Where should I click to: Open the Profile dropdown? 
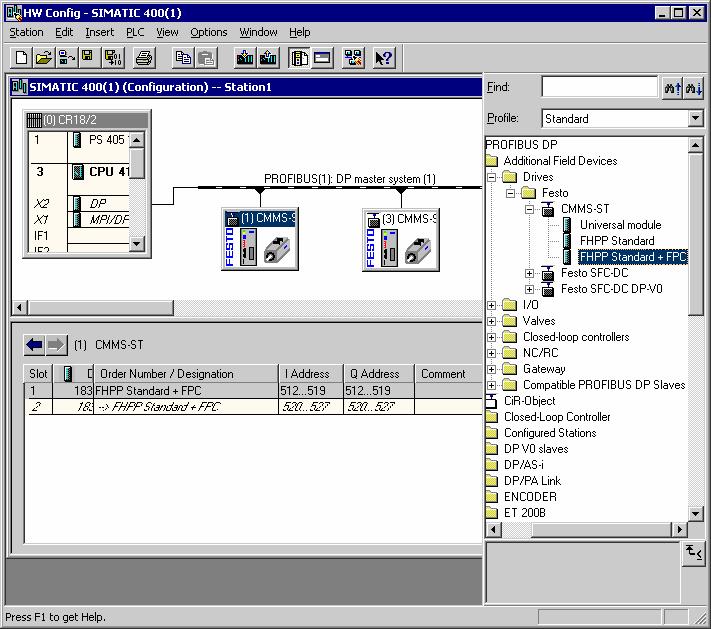pyautogui.click(x=695, y=118)
